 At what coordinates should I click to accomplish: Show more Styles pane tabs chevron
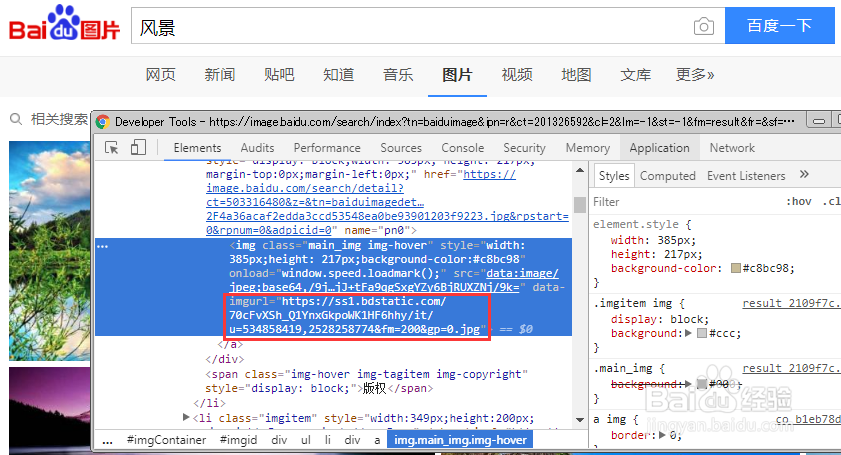[803, 174]
